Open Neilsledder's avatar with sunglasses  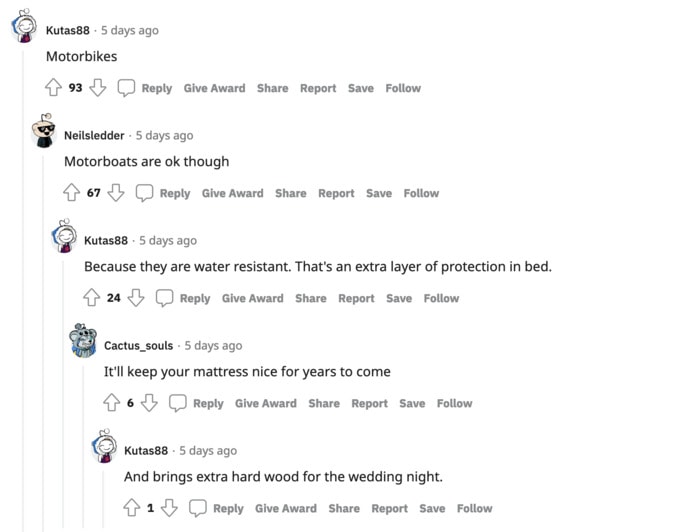tap(44, 131)
